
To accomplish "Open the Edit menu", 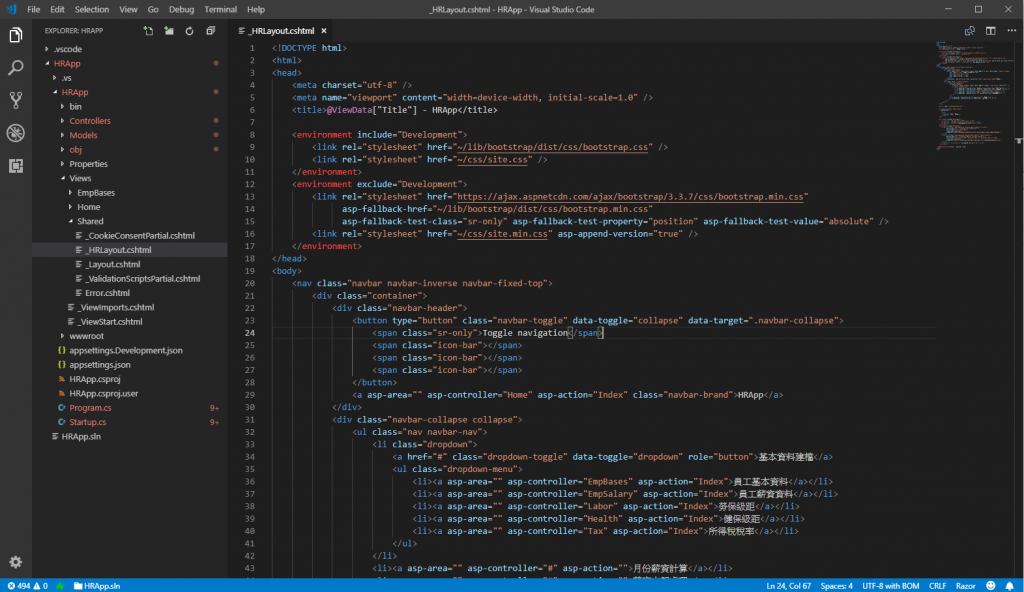I will 57,9.
